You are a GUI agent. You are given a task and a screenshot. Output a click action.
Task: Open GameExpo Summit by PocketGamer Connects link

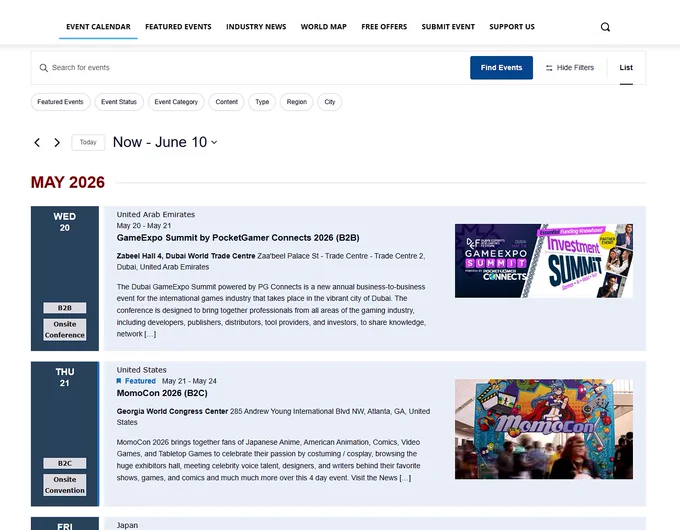(x=238, y=238)
